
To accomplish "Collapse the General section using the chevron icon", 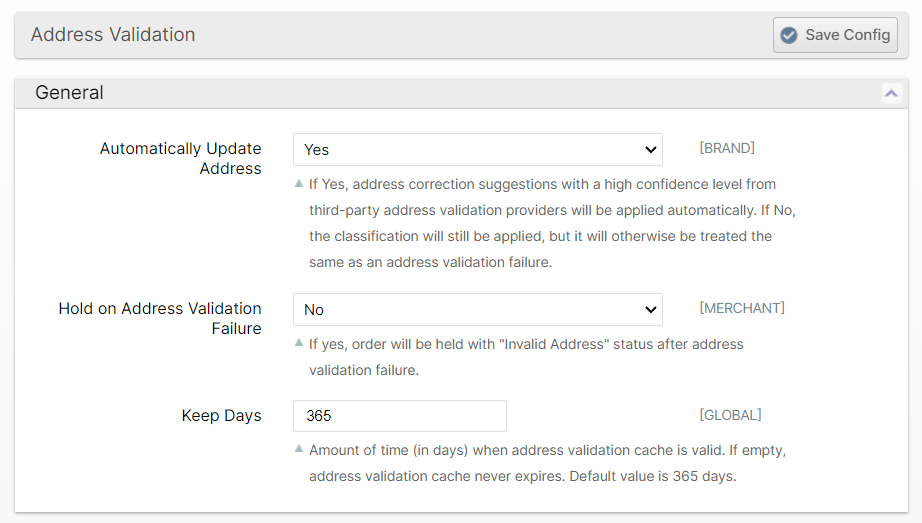I will (x=890, y=93).
